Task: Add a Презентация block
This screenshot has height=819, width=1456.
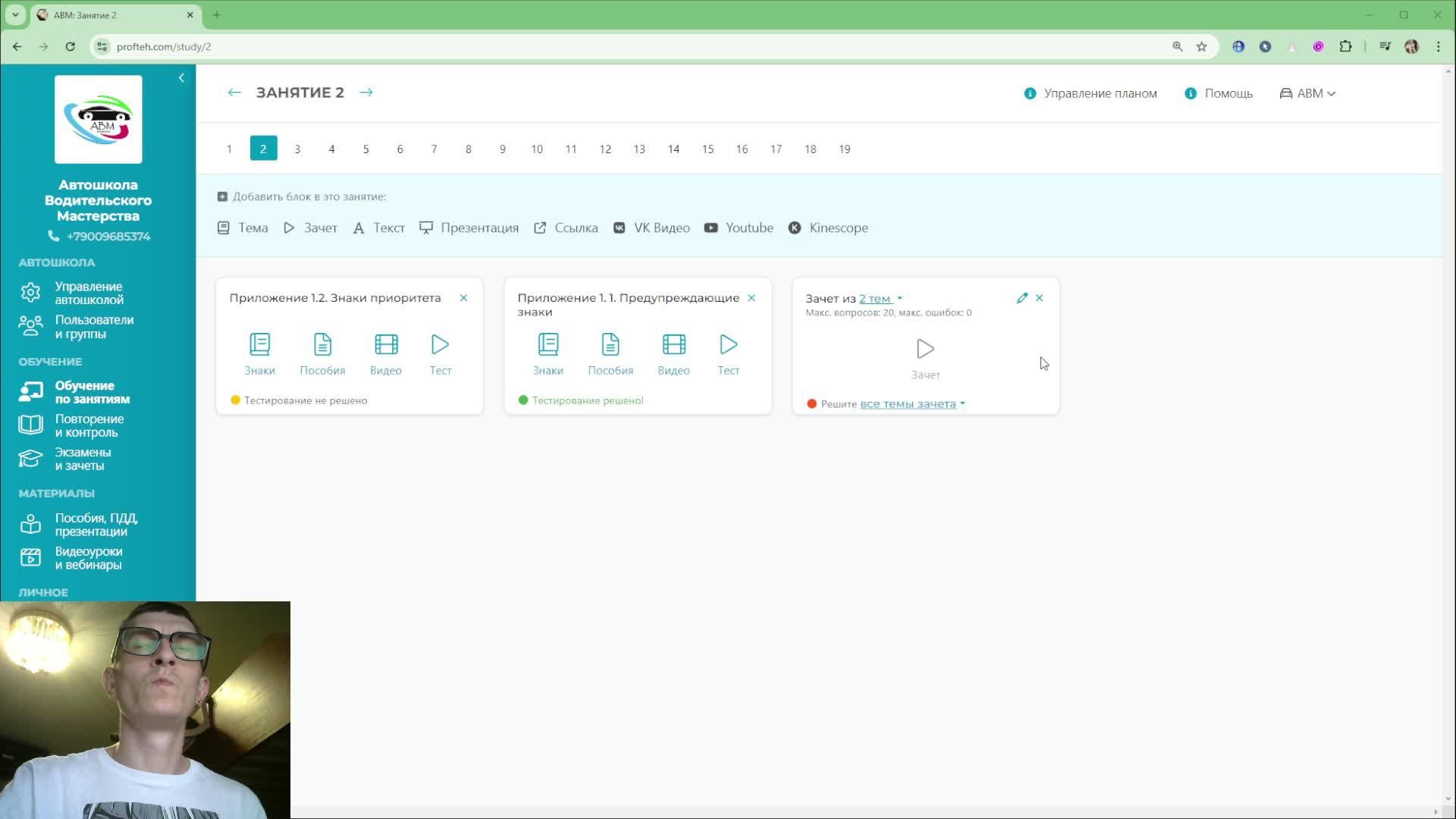Action: coord(469,227)
